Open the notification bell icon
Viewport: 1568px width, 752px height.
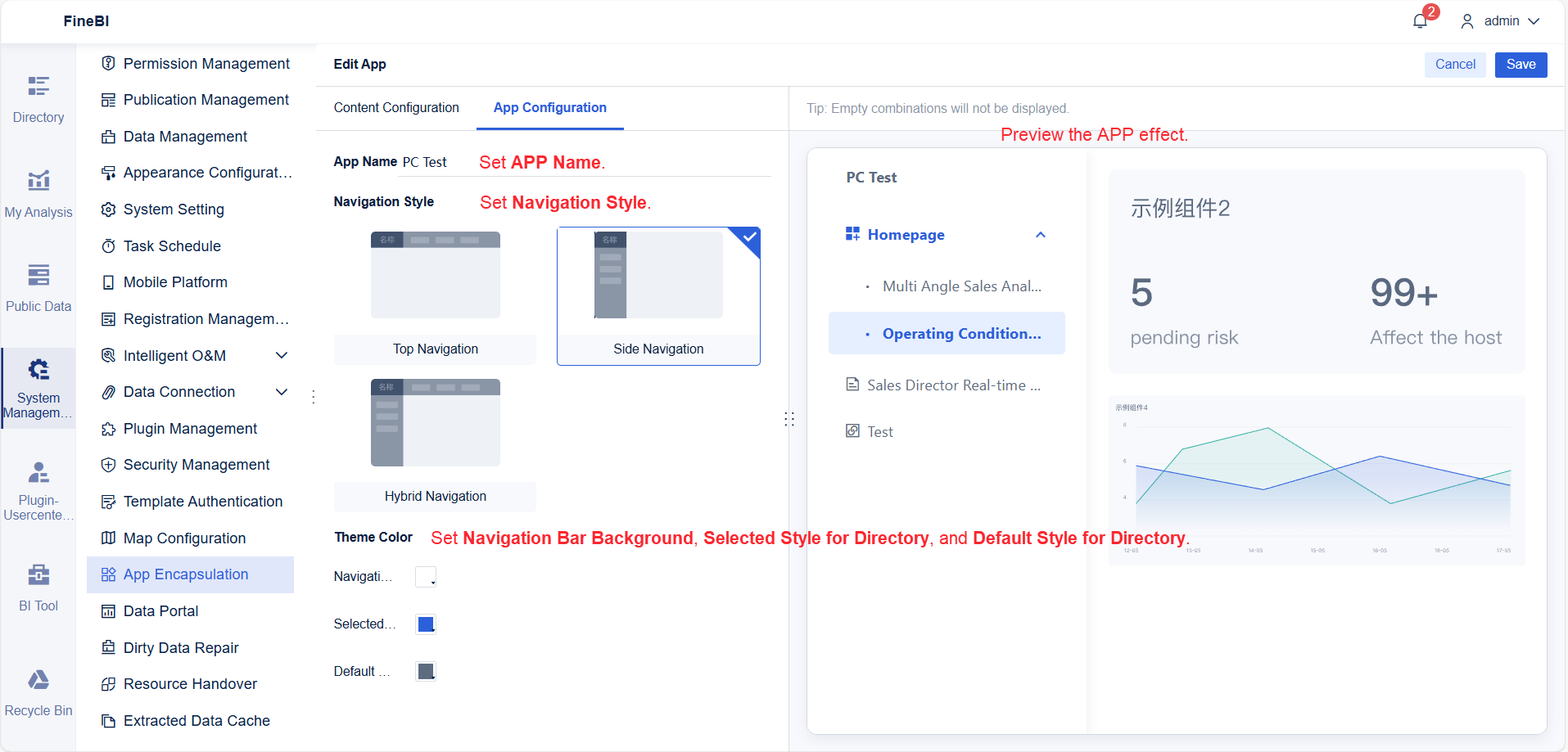[x=1420, y=21]
